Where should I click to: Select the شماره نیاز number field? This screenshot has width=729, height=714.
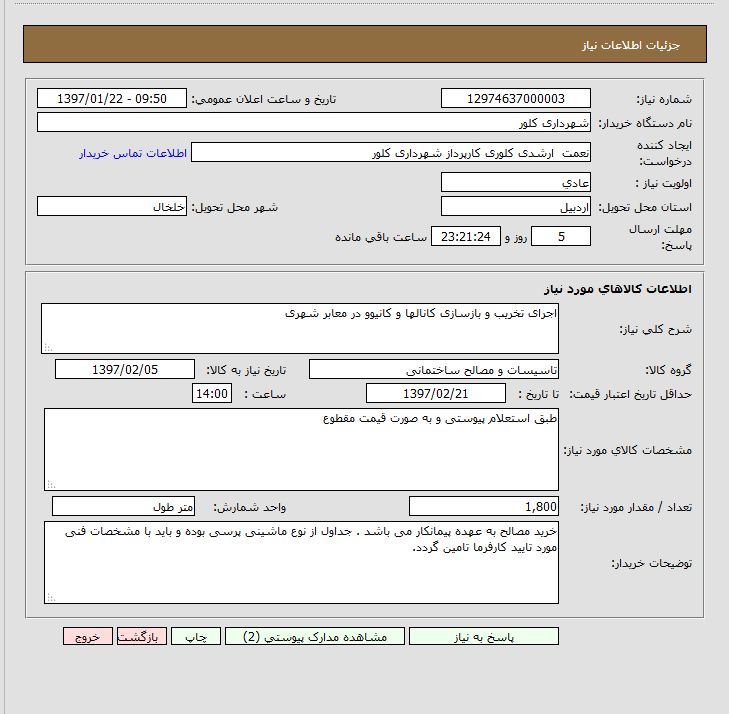[x=515, y=98]
